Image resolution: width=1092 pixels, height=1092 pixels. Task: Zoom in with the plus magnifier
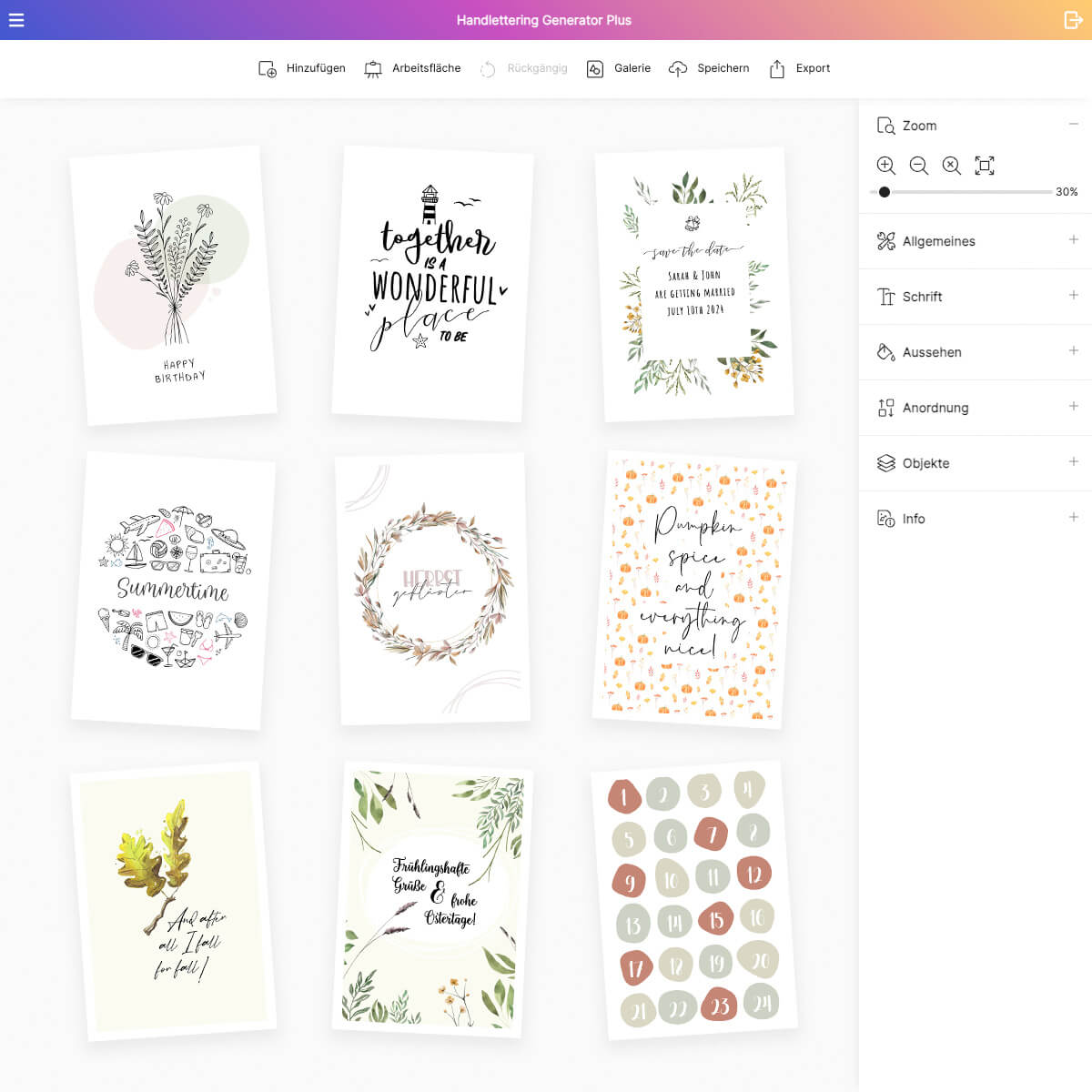click(886, 166)
